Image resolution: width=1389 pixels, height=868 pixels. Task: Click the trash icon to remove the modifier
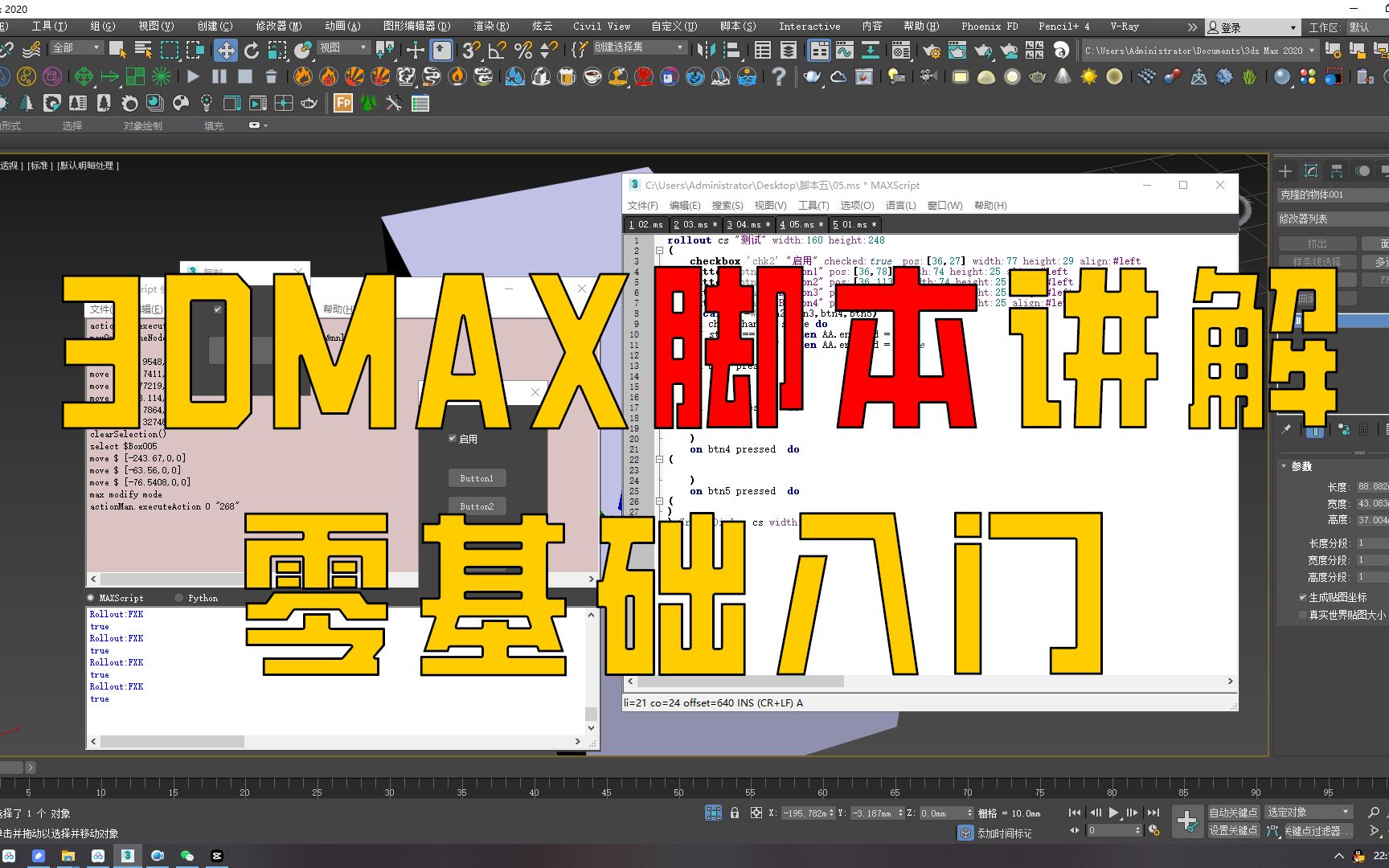tap(1363, 432)
